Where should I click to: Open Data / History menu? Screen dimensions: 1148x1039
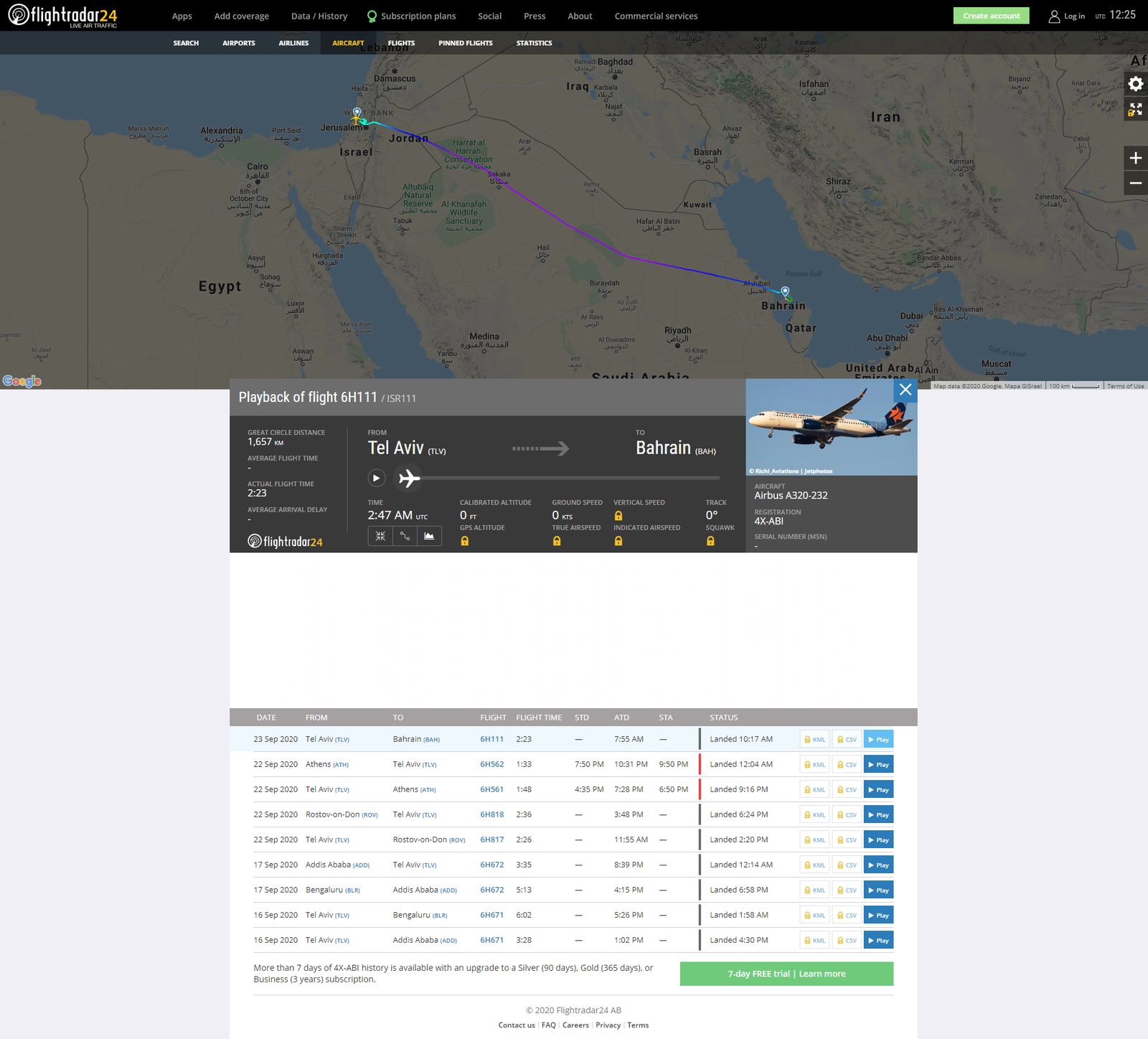coord(319,16)
